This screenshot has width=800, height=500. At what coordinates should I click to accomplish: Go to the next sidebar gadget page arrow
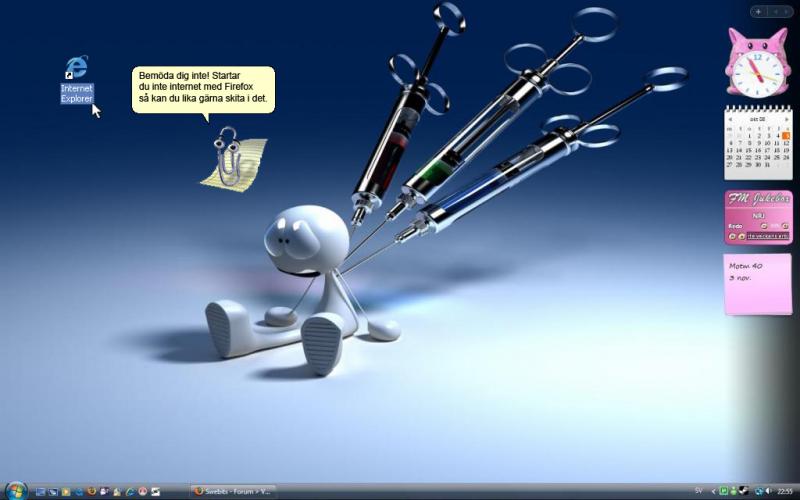click(x=786, y=11)
